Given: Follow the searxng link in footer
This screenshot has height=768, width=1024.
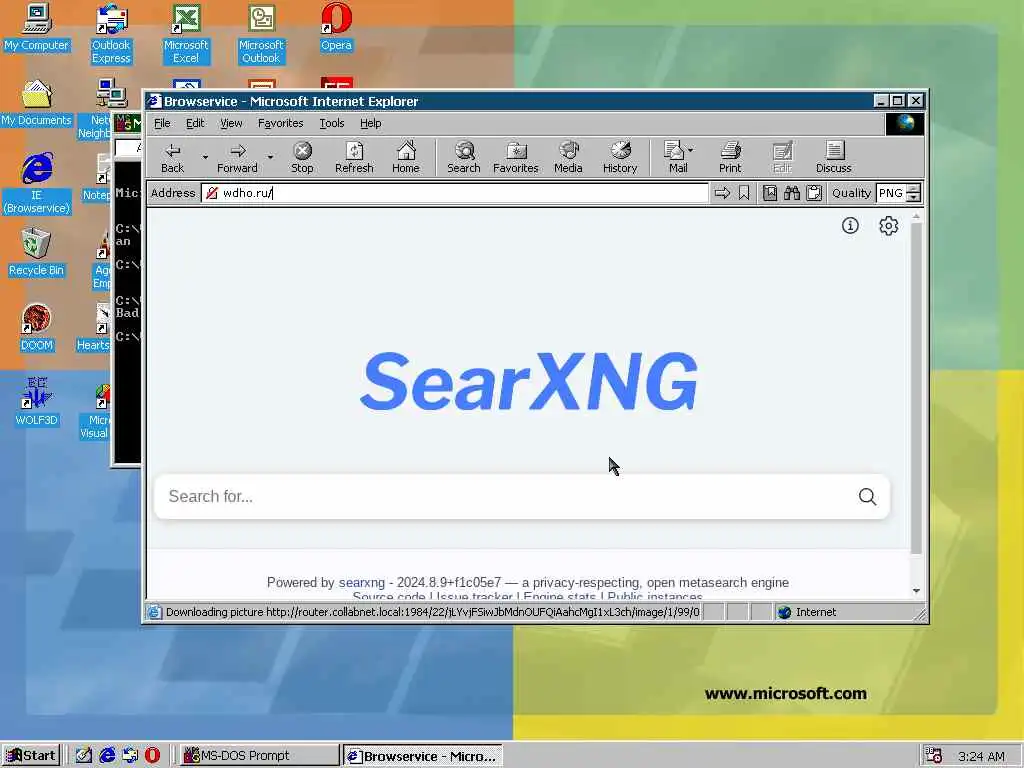Looking at the screenshot, I should (362, 583).
